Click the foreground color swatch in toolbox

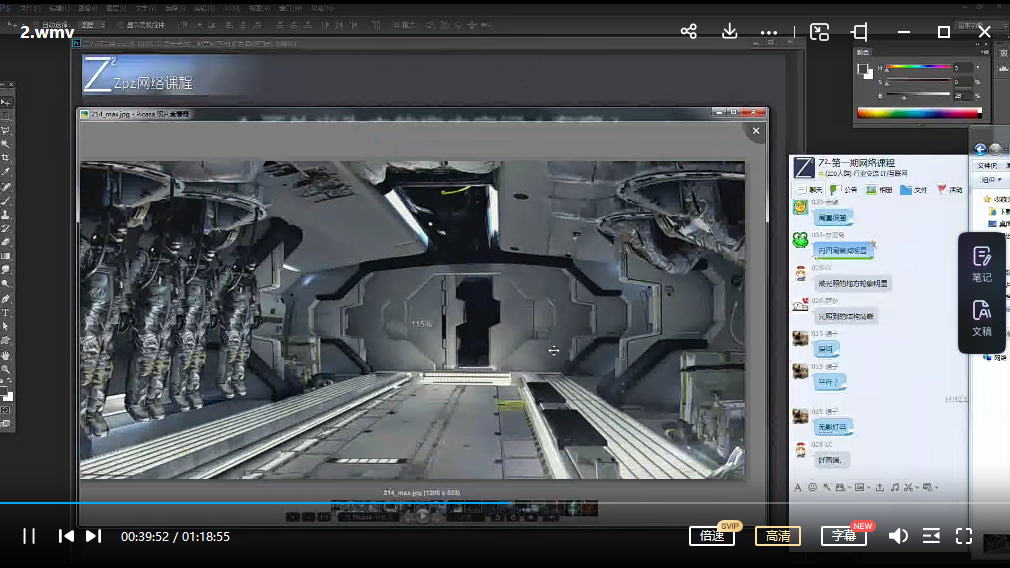click(4, 390)
